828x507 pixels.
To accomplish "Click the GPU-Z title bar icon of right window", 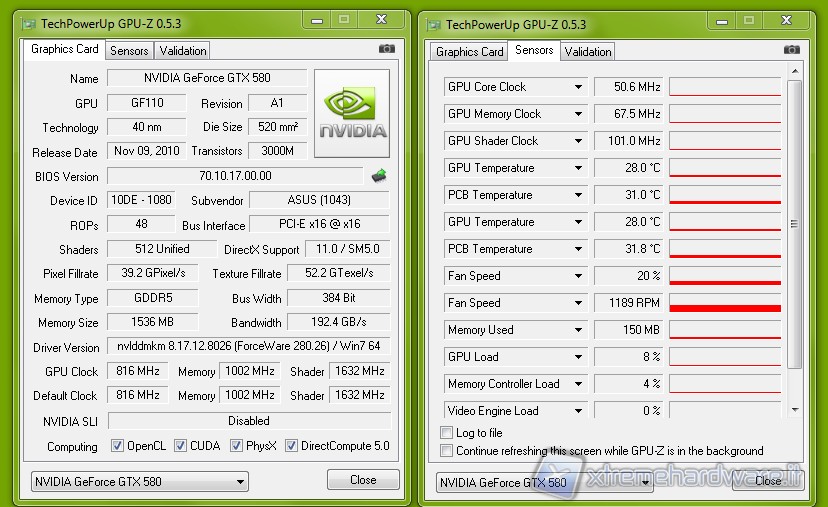I will click(x=432, y=24).
